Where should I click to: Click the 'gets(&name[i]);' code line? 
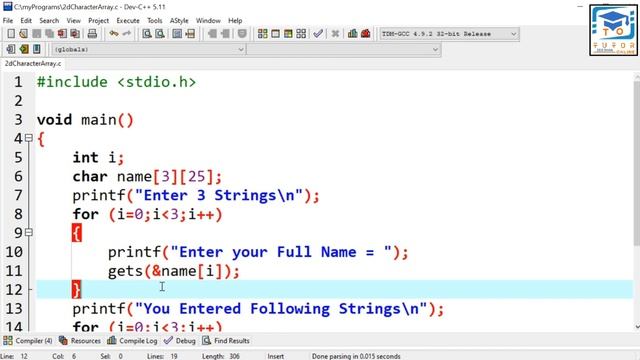coord(173,271)
